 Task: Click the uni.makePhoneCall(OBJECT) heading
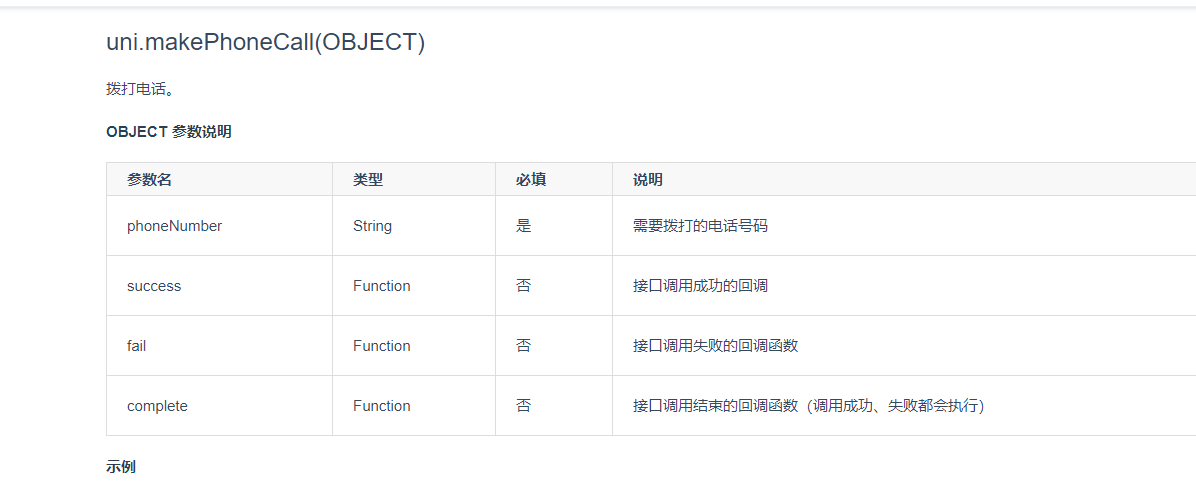pyautogui.click(x=265, y=43)
